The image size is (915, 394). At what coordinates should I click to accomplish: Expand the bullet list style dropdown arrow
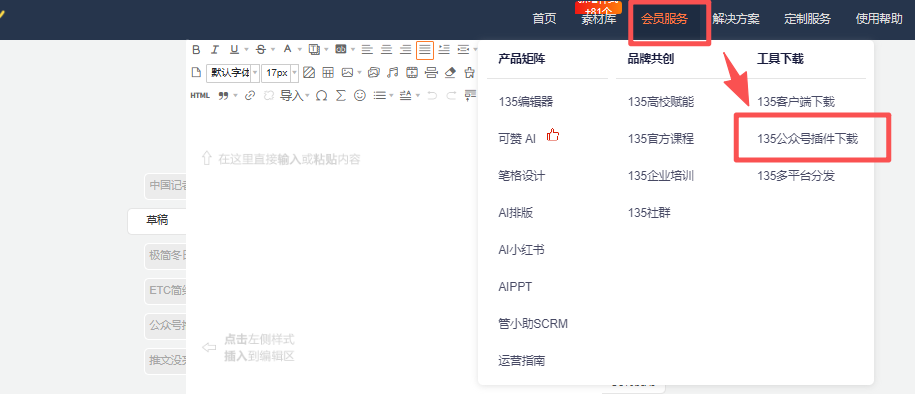[392, 96]
